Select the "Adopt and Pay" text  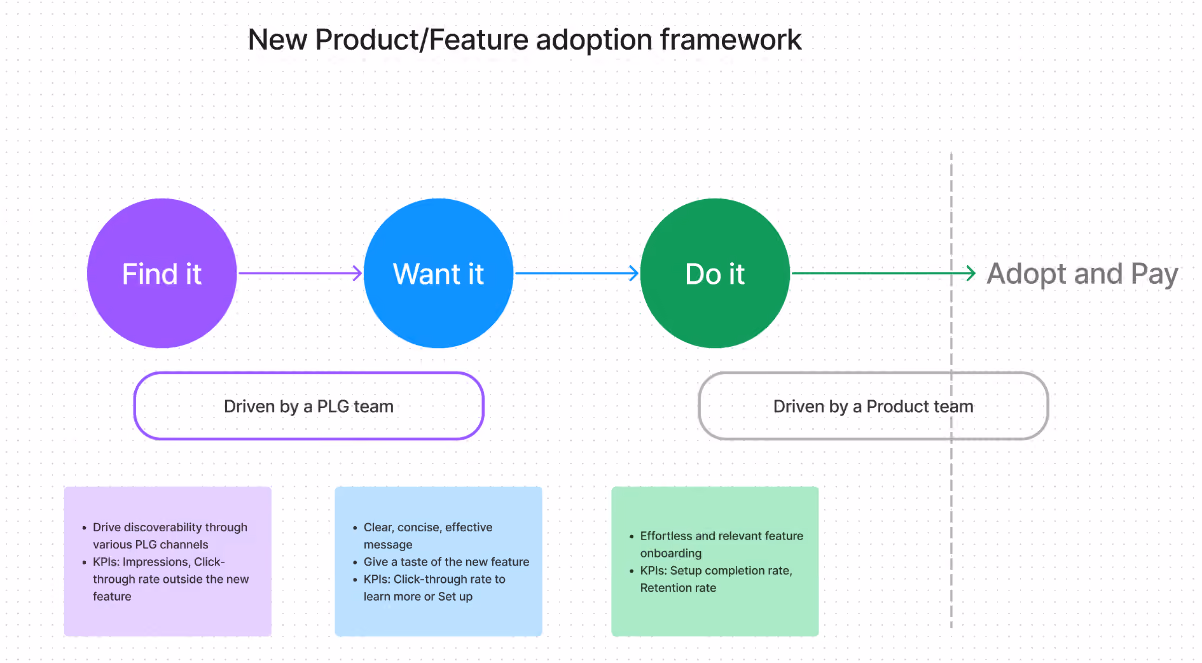pyautogui.click(x=1083, y=274)
